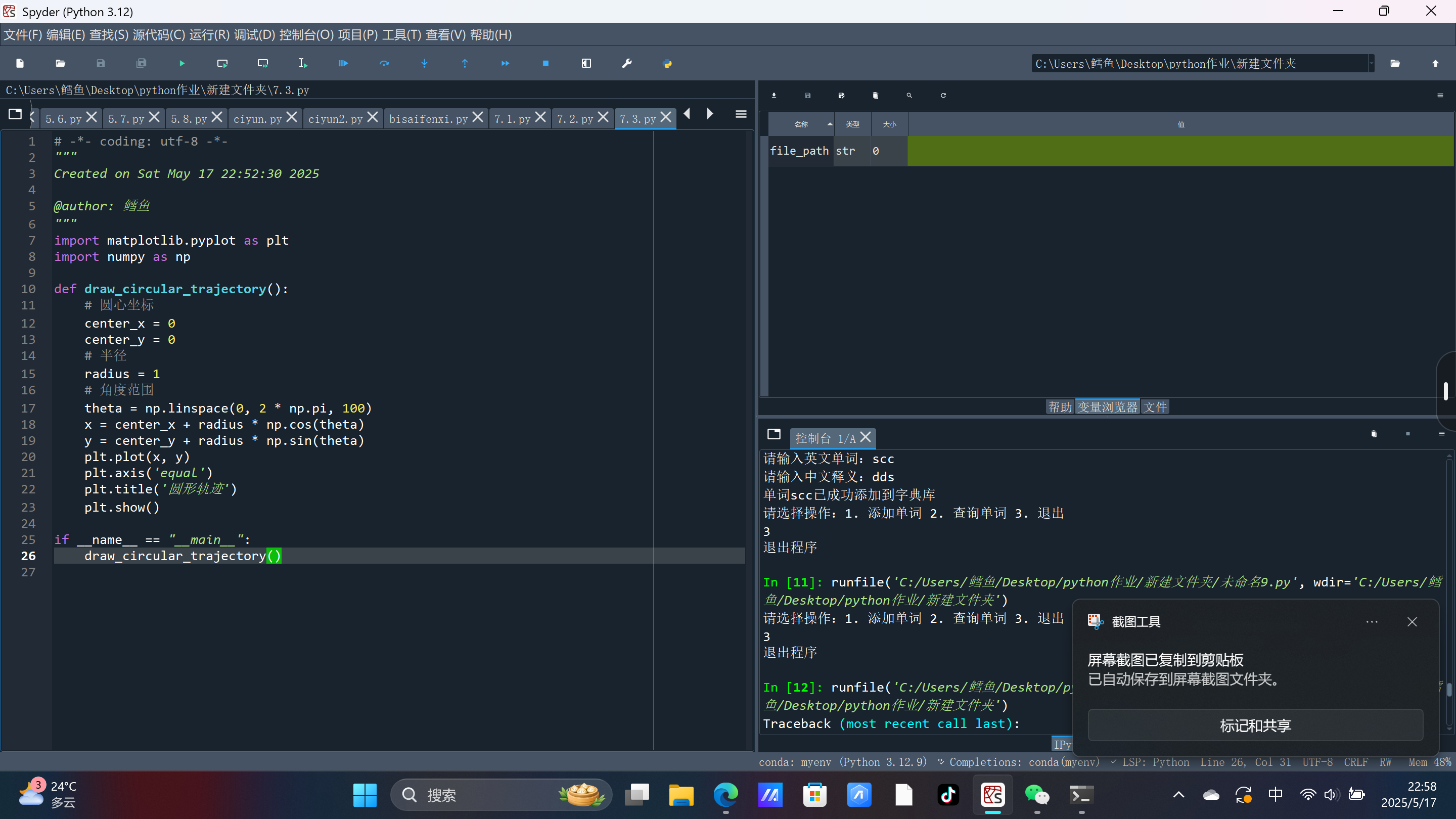Open Preferences via the wrench icon
This screenshot has width=1456, height=819.
click(626, 63)
